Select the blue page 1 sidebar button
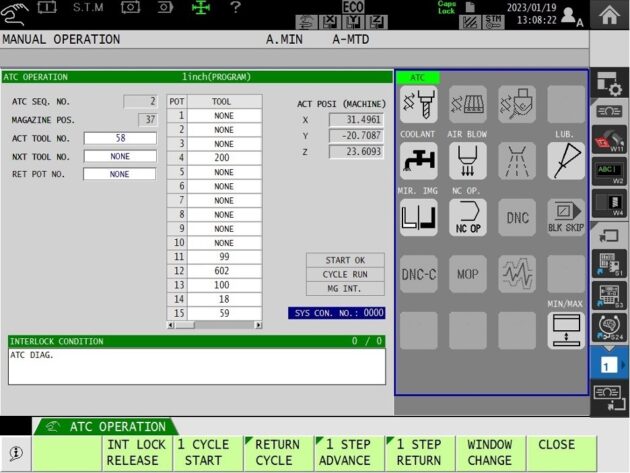Viewport: 630px width, 473px height. tap(609, 365)
